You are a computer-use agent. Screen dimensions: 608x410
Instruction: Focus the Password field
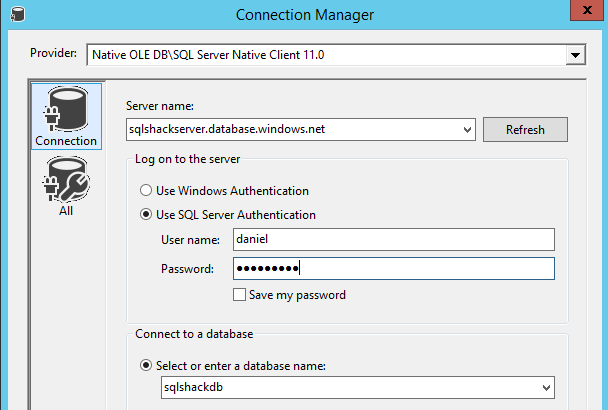[392, 268]
